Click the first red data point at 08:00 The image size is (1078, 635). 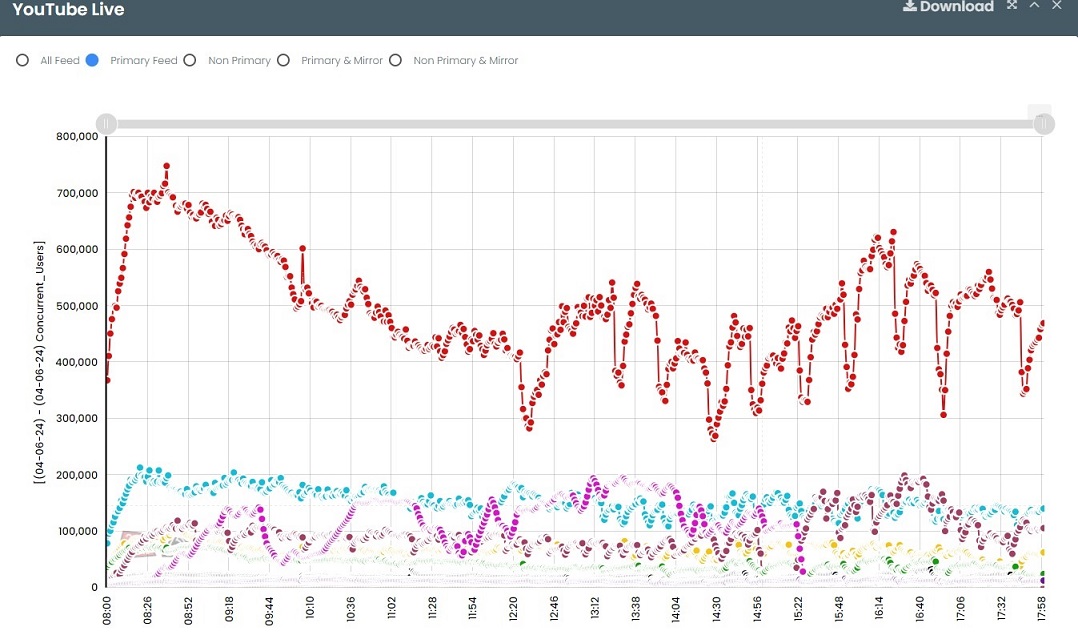tap(107, 380)
